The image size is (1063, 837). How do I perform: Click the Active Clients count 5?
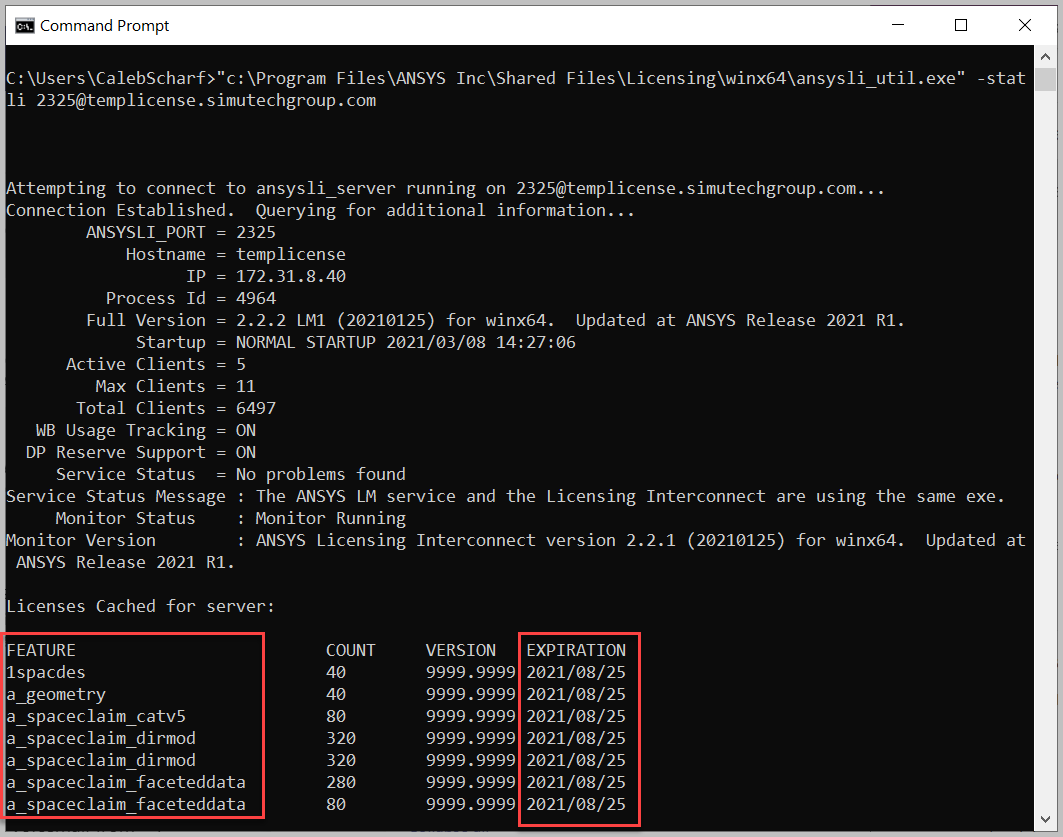click(x=240, y=364)
